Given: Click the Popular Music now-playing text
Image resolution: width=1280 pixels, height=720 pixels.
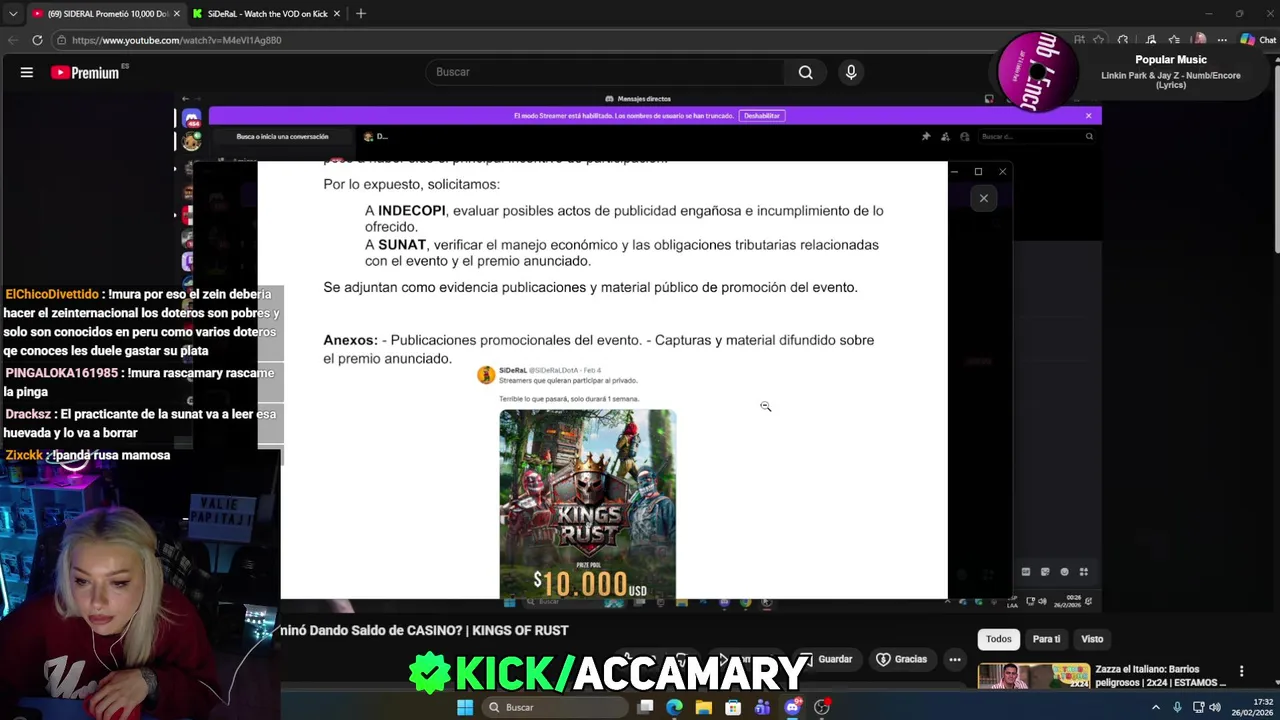Looking at the screenshot, I should 1171,59.
